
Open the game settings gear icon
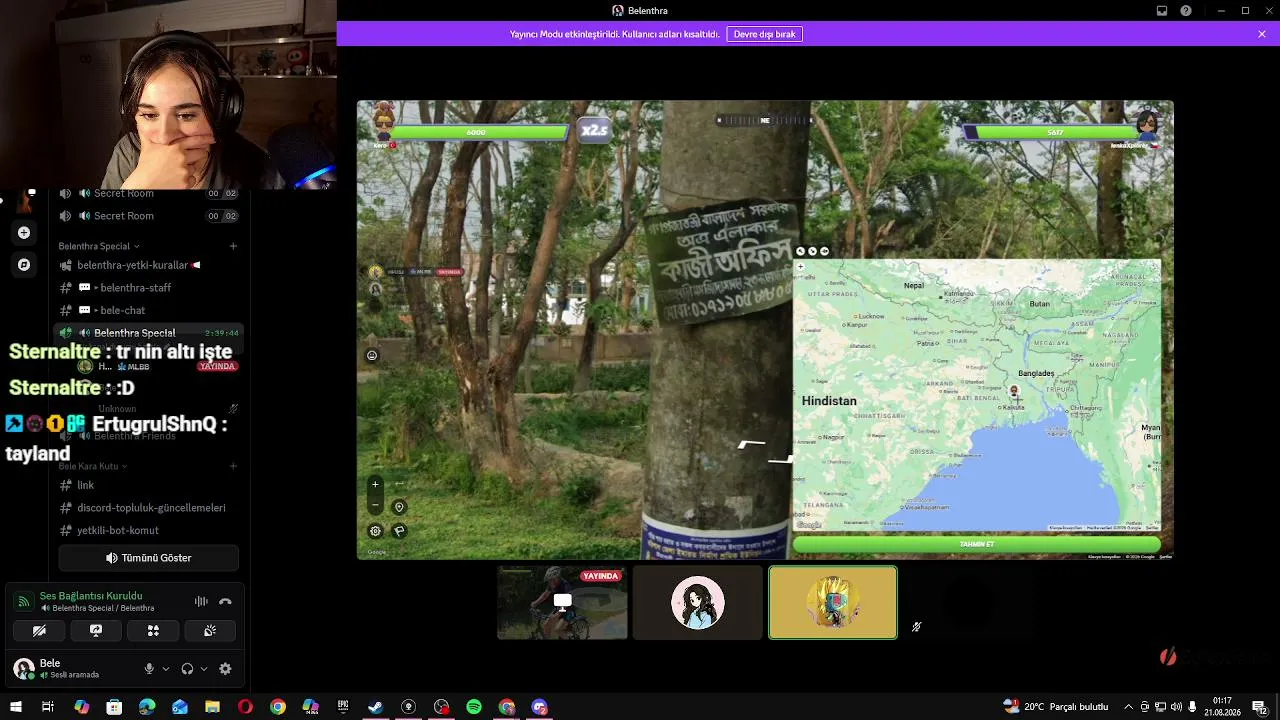[x=375, y=531]
